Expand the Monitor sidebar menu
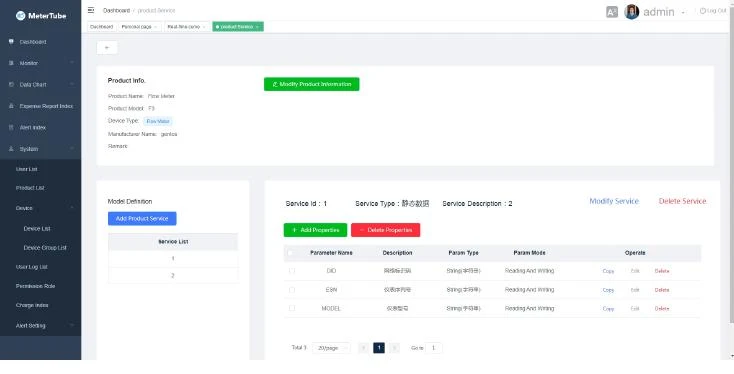This screenshot has width=734, height=374. (x=40, y=63)
